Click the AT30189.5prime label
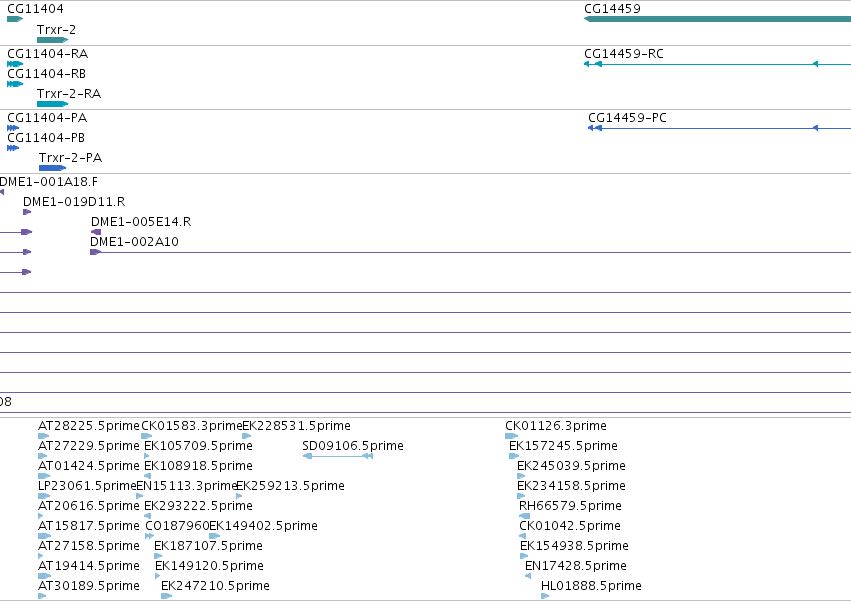This screenshot has width=851, height=601. pos(89,586)
